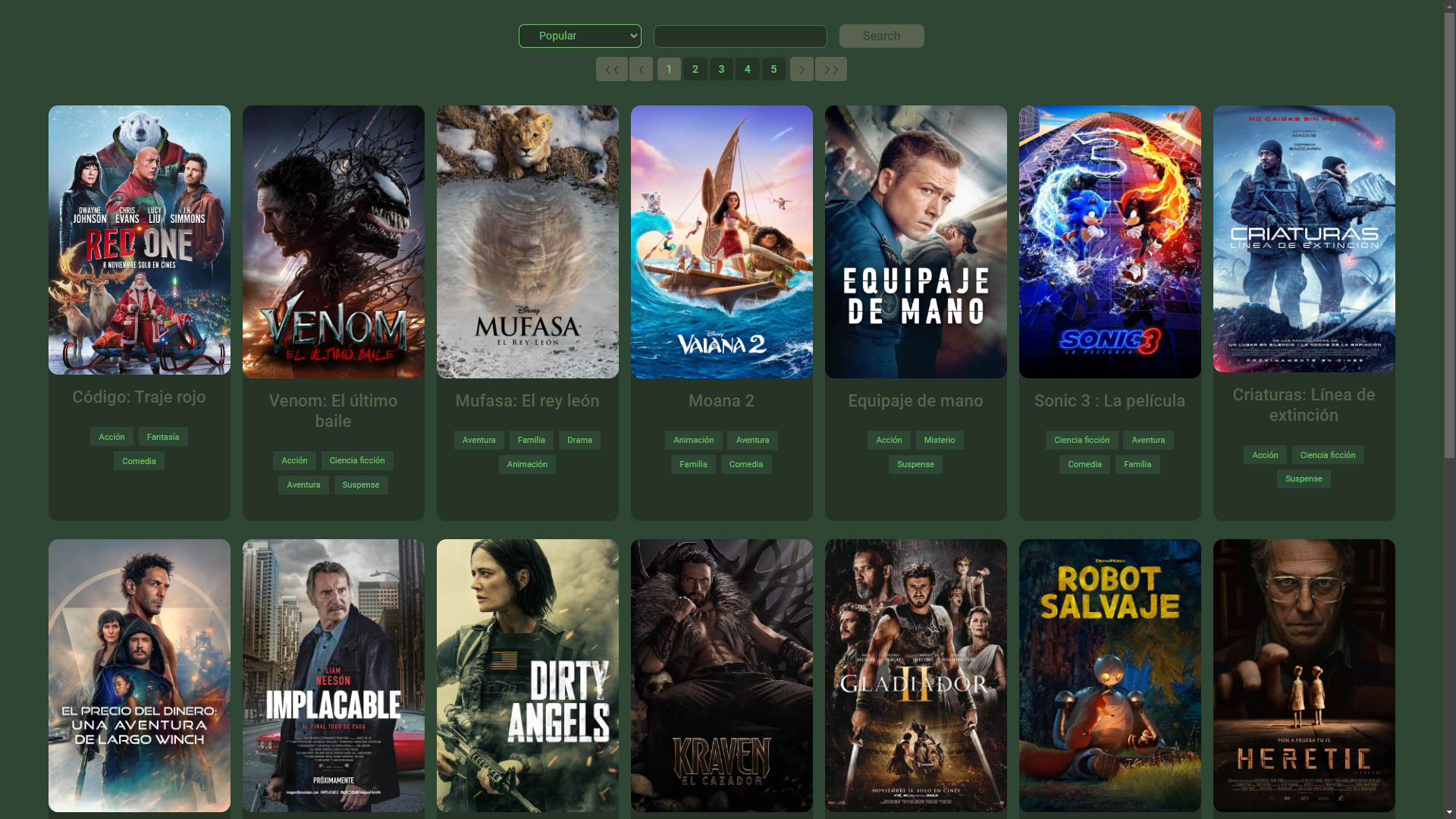Click the Robot Salvaje poster

(1109, 675)
